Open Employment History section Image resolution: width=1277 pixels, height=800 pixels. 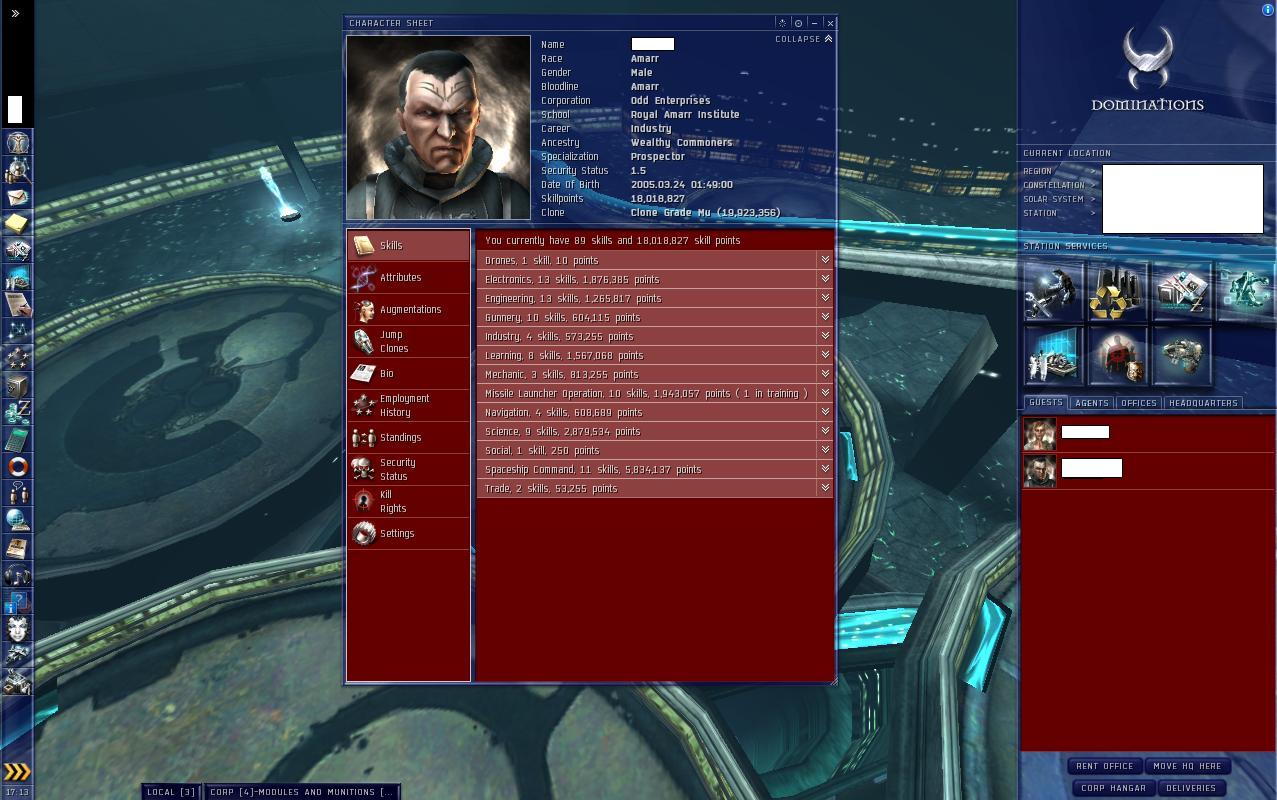[408, 406]
